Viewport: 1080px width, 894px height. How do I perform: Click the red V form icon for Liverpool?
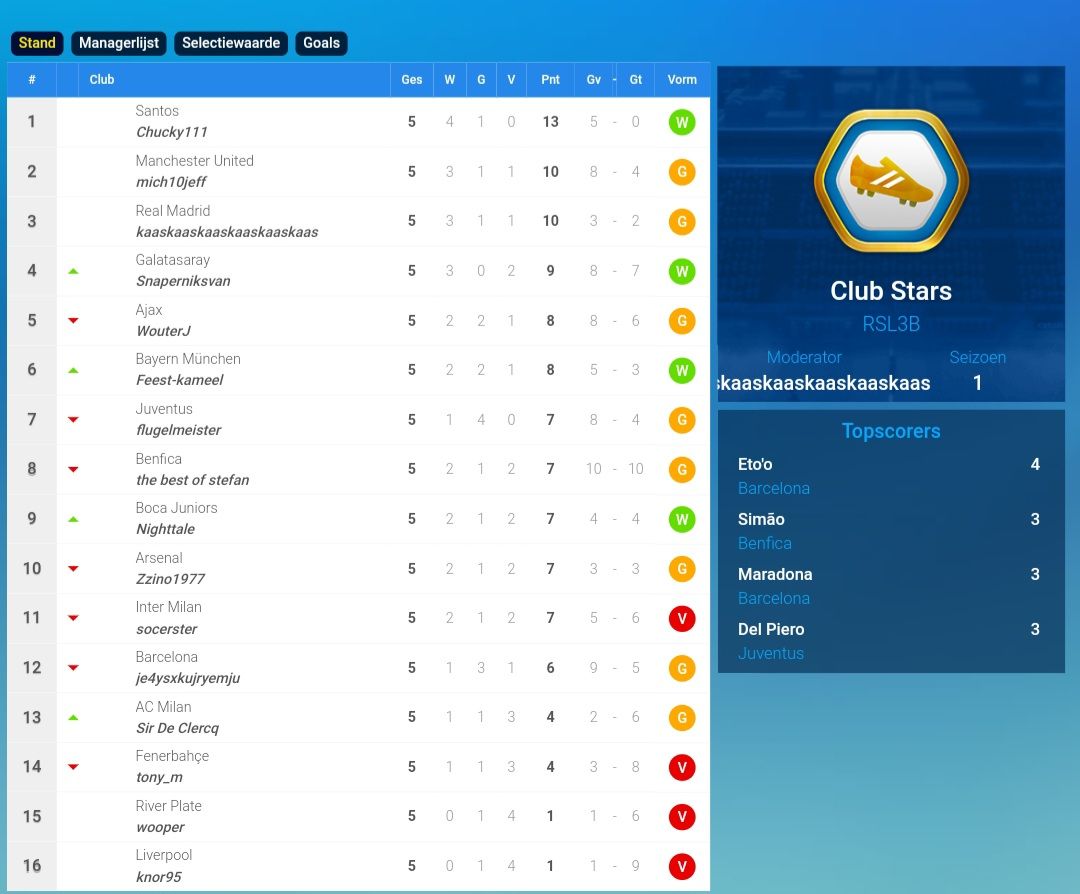(682, 866)
